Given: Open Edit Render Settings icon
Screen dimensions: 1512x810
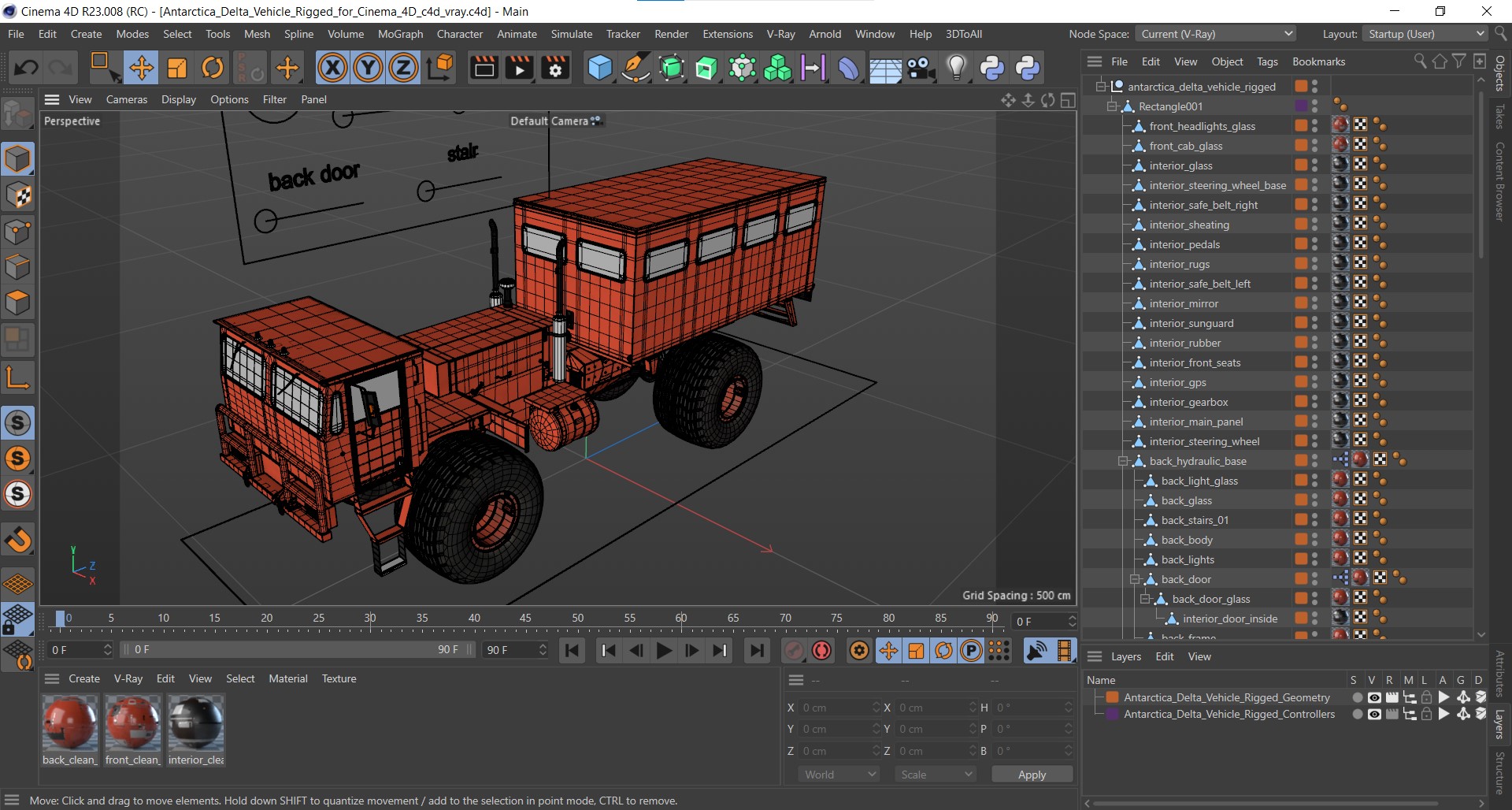Looking at the screenshot, I should pos(555,68).
